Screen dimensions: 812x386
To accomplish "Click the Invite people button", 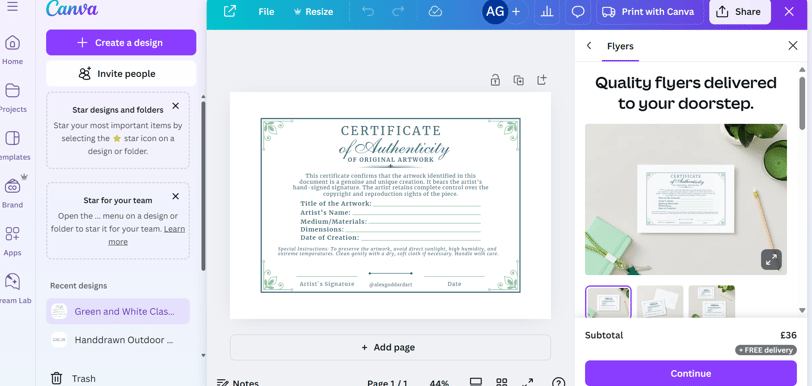I will pyautogui.click(x=121, y=74).
